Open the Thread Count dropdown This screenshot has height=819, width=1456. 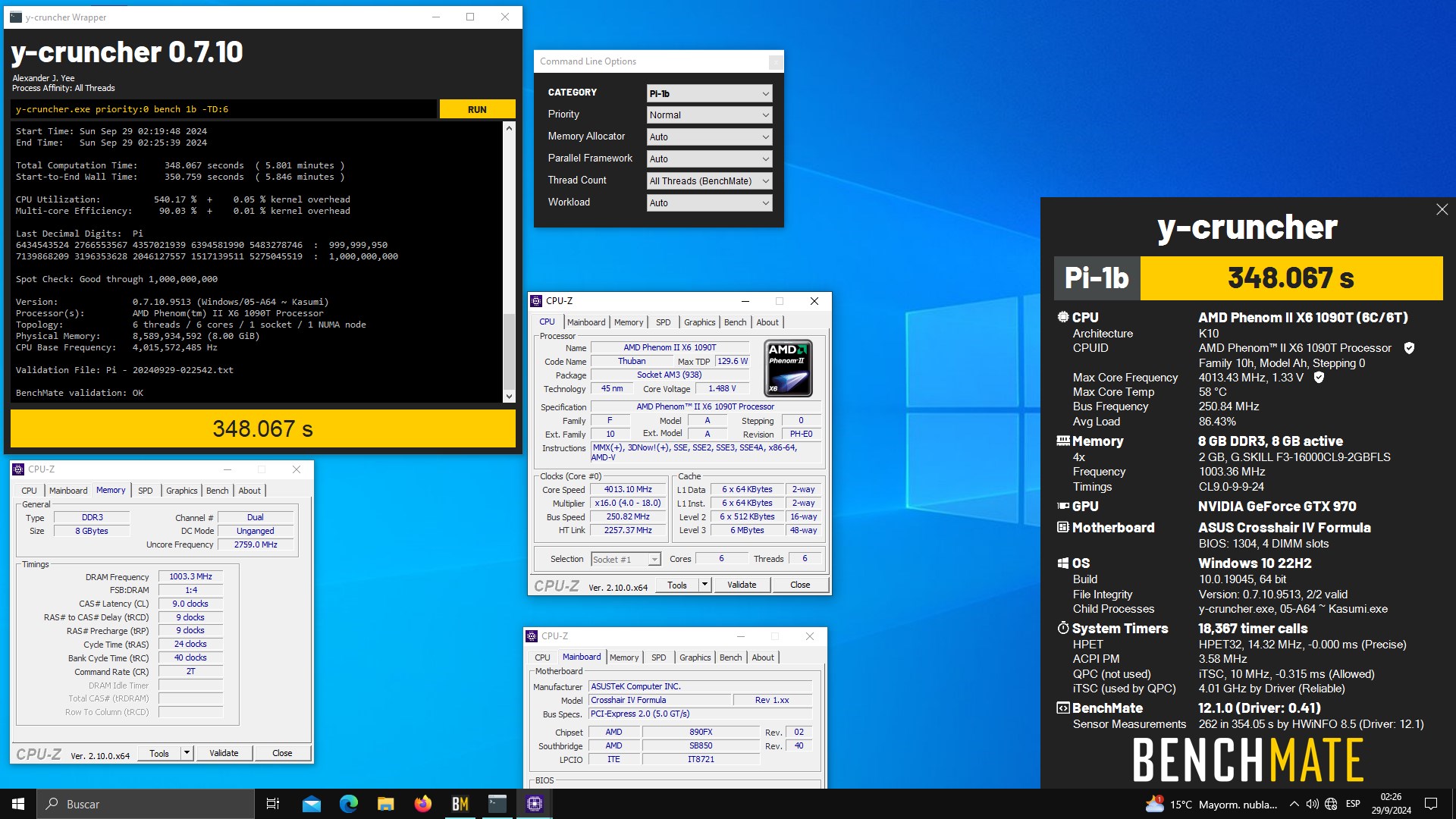[x=709, y=181]
